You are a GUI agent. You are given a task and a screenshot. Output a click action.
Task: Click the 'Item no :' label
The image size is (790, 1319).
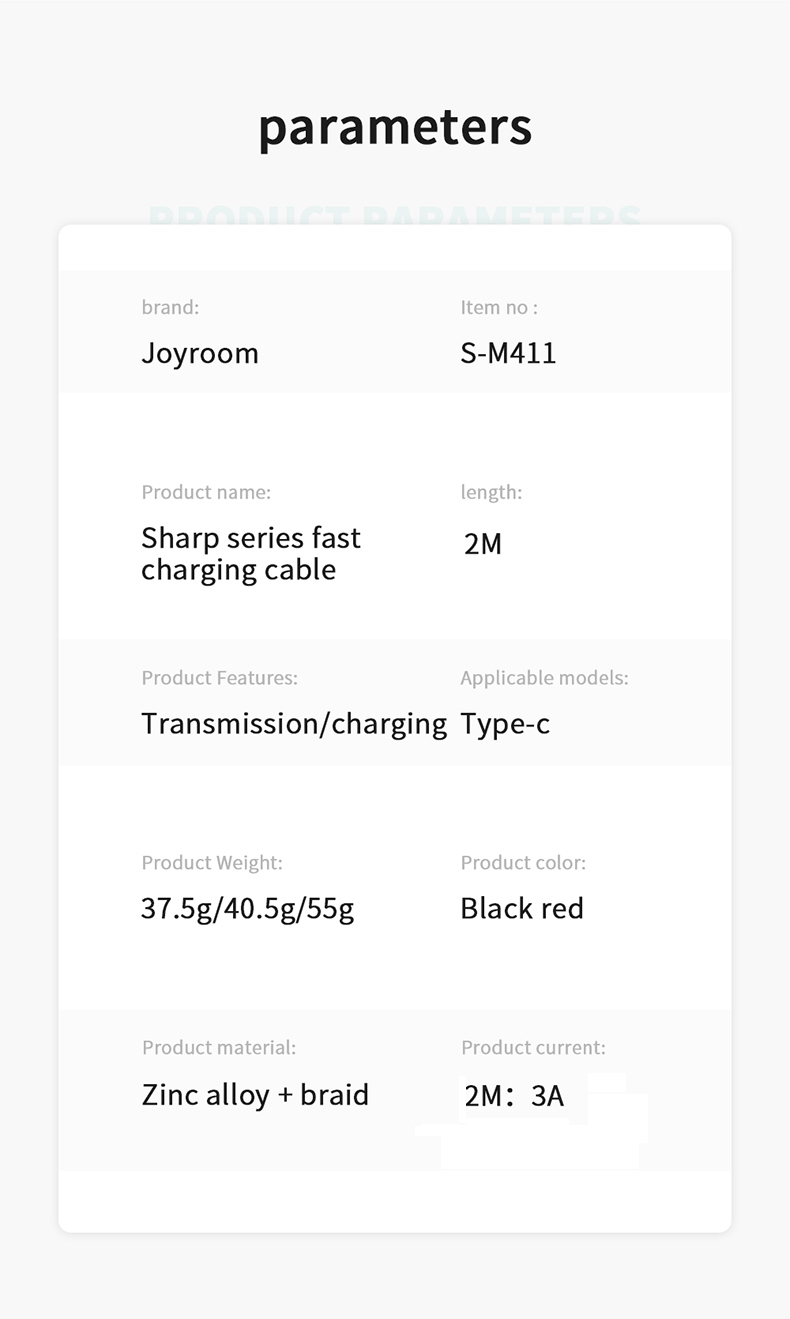point(499,308)
